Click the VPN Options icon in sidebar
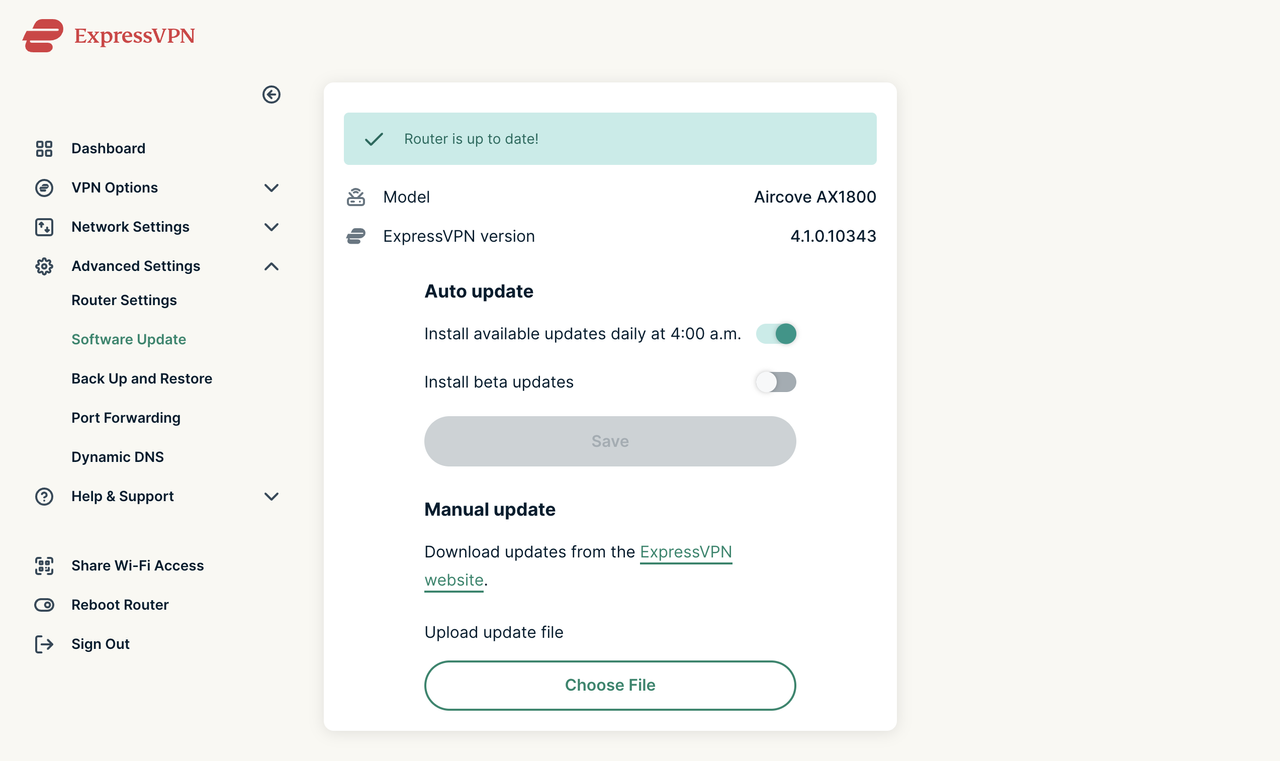This screenshot has width=1280, height=761. (44, 188)
